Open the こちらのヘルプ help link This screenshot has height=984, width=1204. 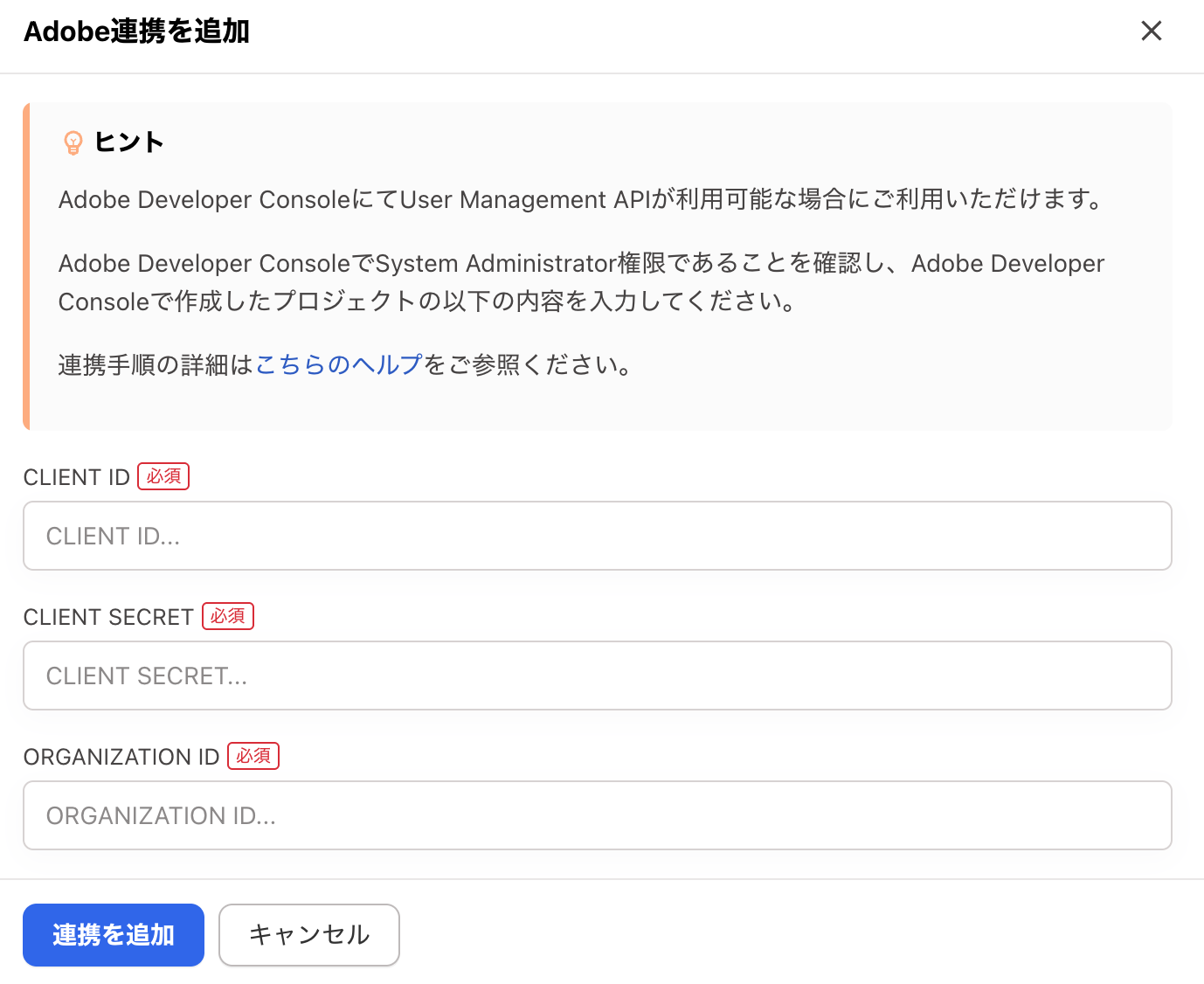[337, 364]
